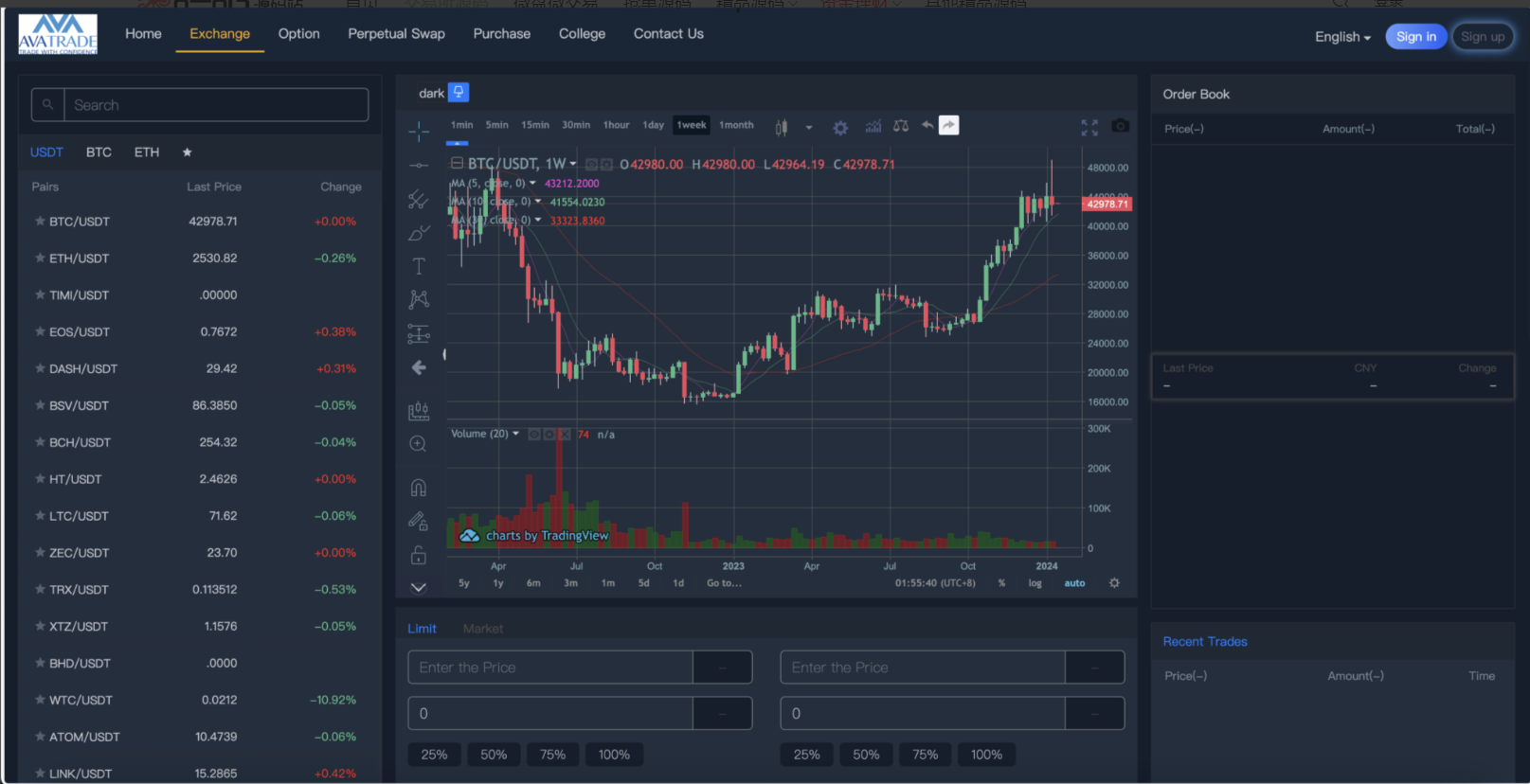Toggle auto scale on chart
The image size is (1530, 784).
coord(1074,583)
